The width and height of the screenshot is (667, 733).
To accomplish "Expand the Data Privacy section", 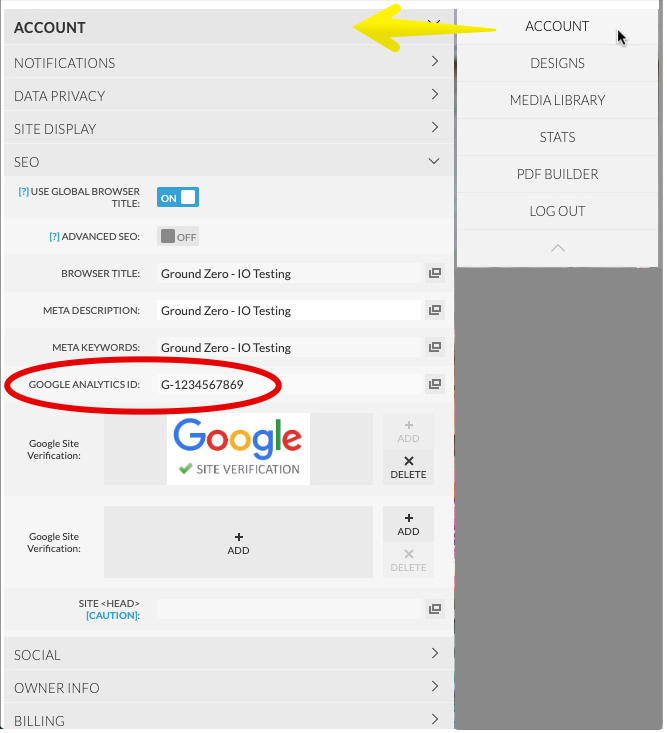I will click(x=230, y=96).
